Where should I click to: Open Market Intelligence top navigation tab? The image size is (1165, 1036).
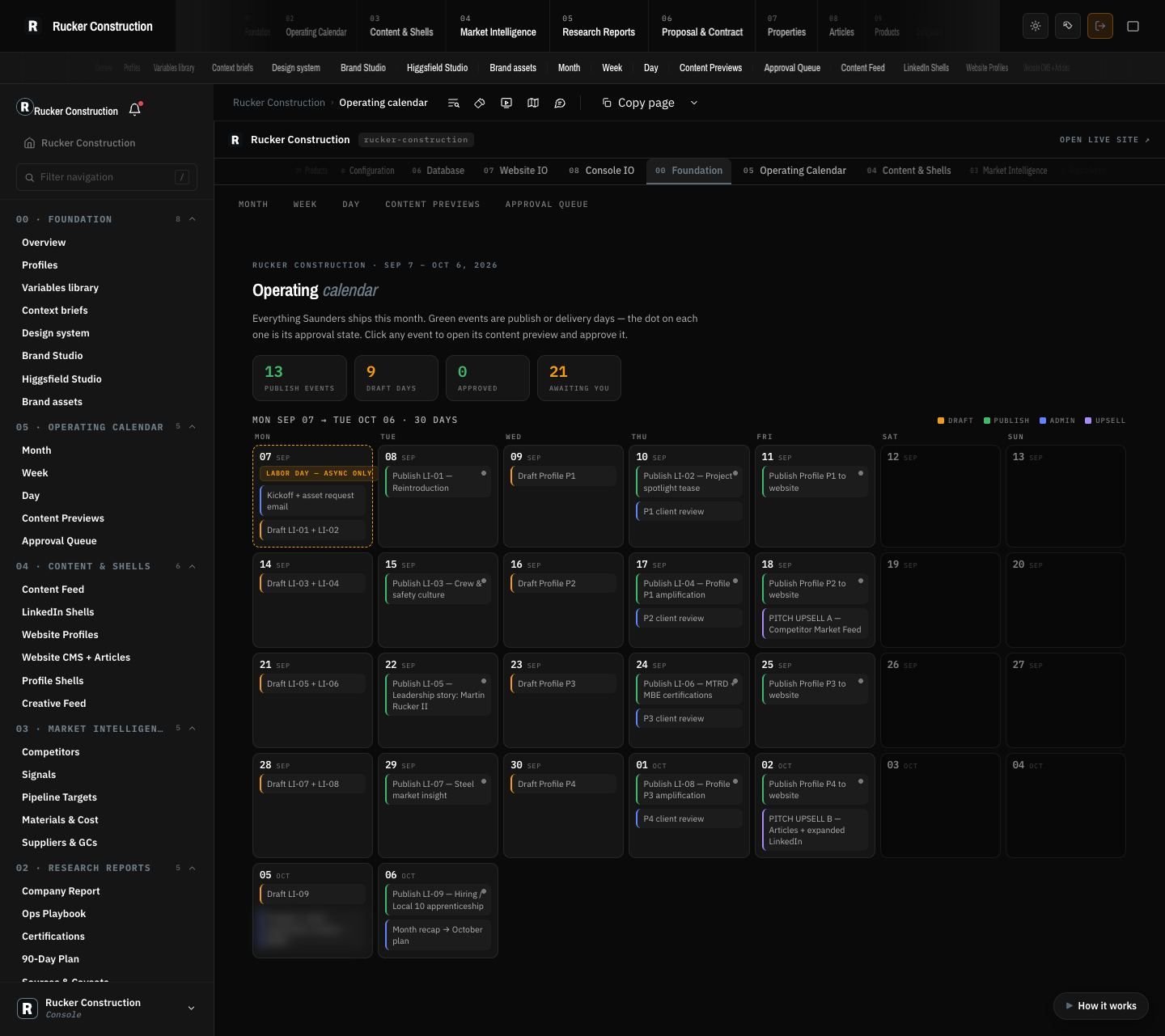click(498, 26)
